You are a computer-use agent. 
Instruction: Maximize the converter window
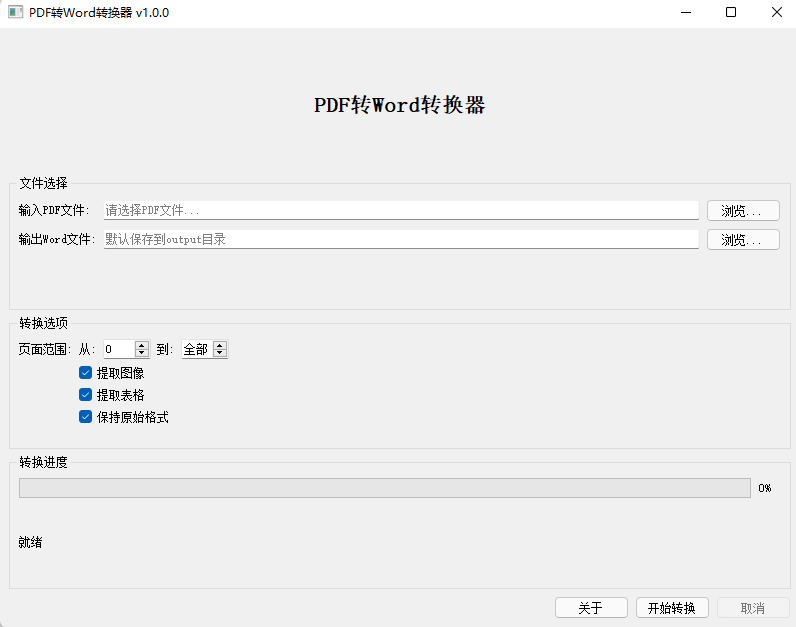point(731,12)
